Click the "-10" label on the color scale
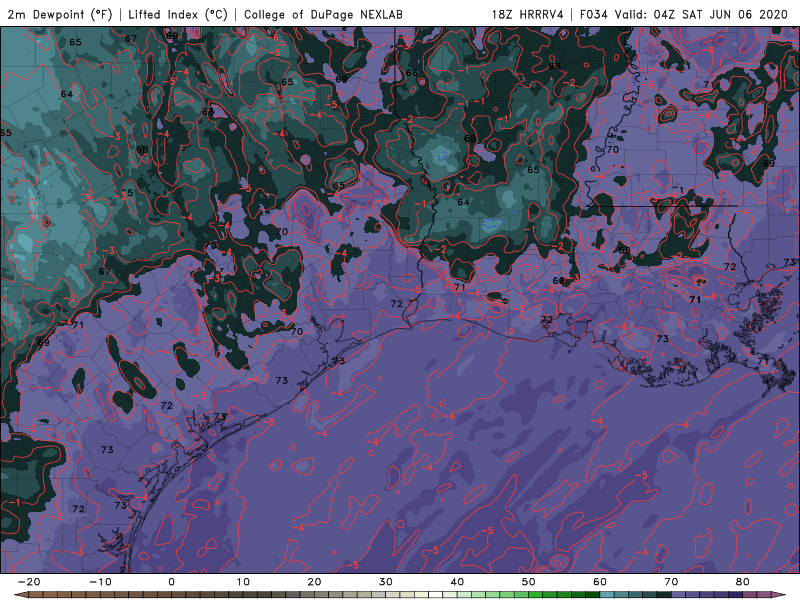The image size is (800, 600). [100, 582]
